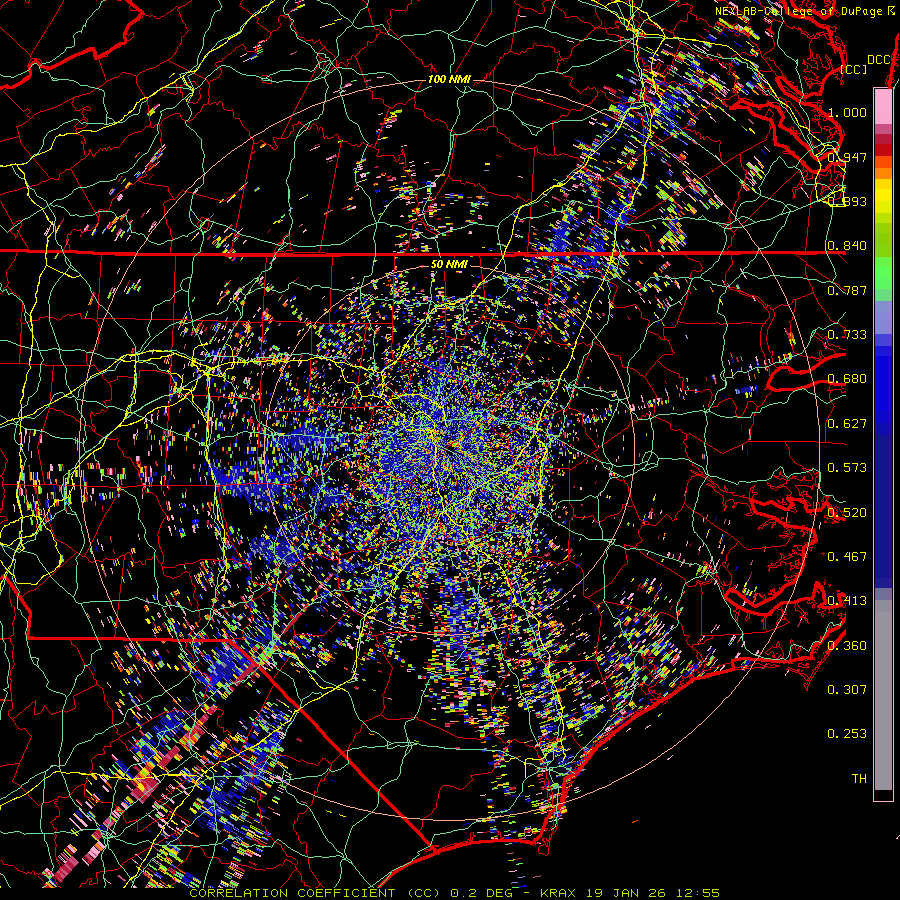
Task: Select the 0.787 legend value
Action: pos(847,290)
